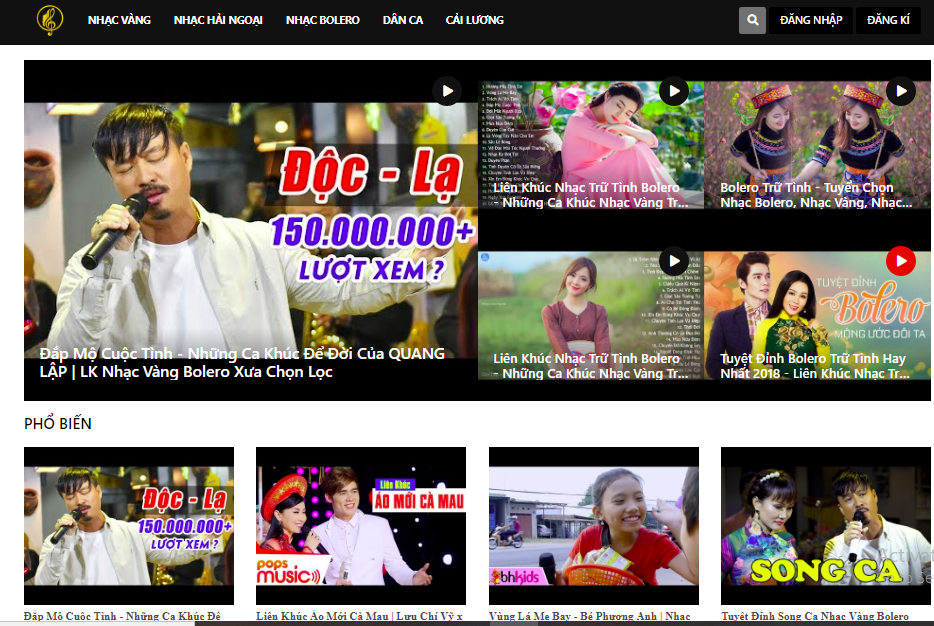
Task: Click the Vùng Lá Me Bay thumbnail in Phổ Biến
Action: click(592, 525)
